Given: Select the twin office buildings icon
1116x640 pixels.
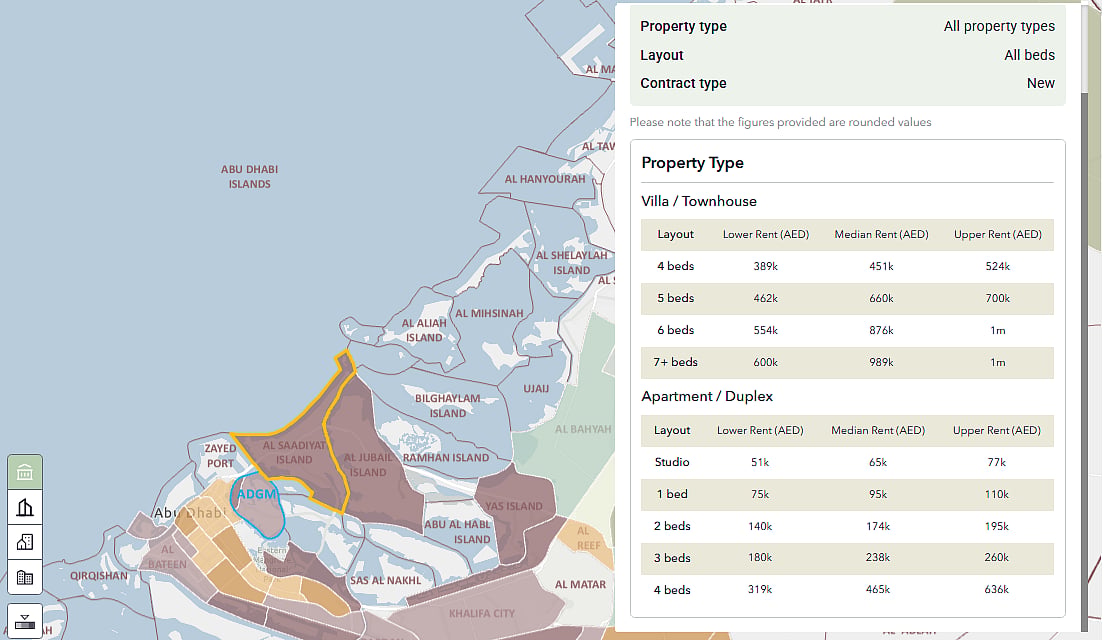Looking at the screenshot, I should click(25, 577).
